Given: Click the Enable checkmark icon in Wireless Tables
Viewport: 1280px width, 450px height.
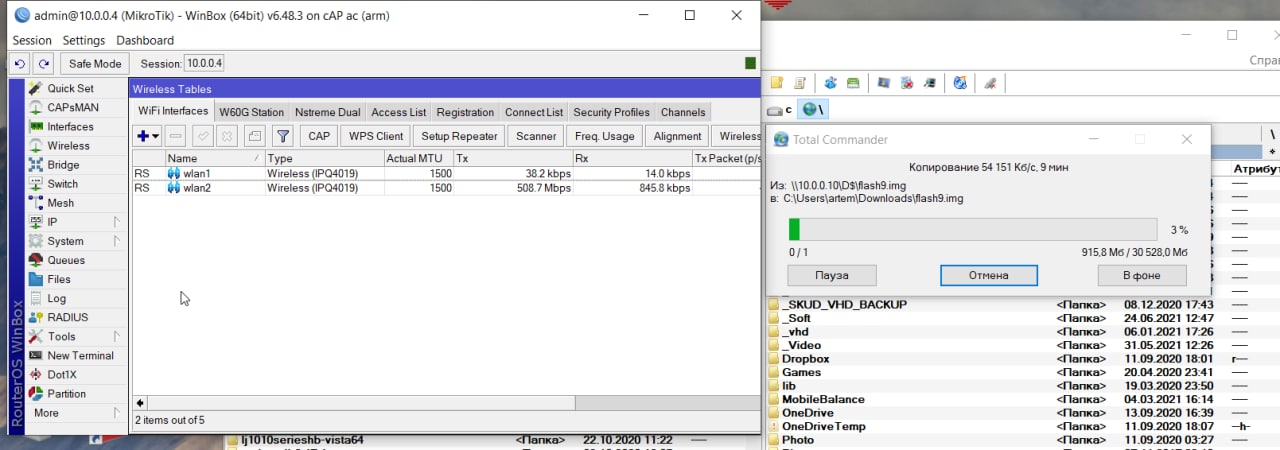Looking at the screenshot, I should click(x=202, y=136).
